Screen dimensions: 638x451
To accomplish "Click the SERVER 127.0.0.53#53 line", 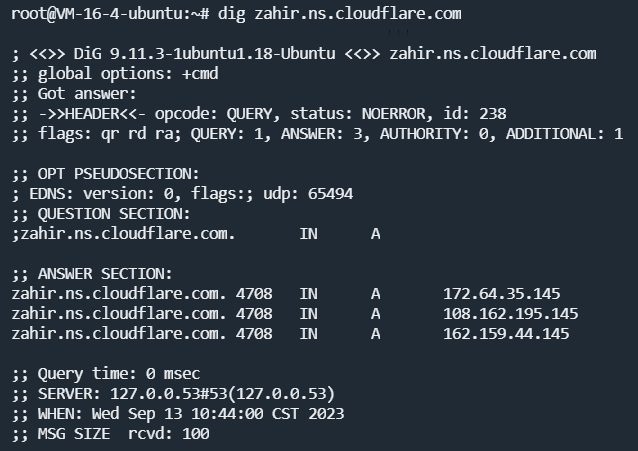I will pos(173,394).
